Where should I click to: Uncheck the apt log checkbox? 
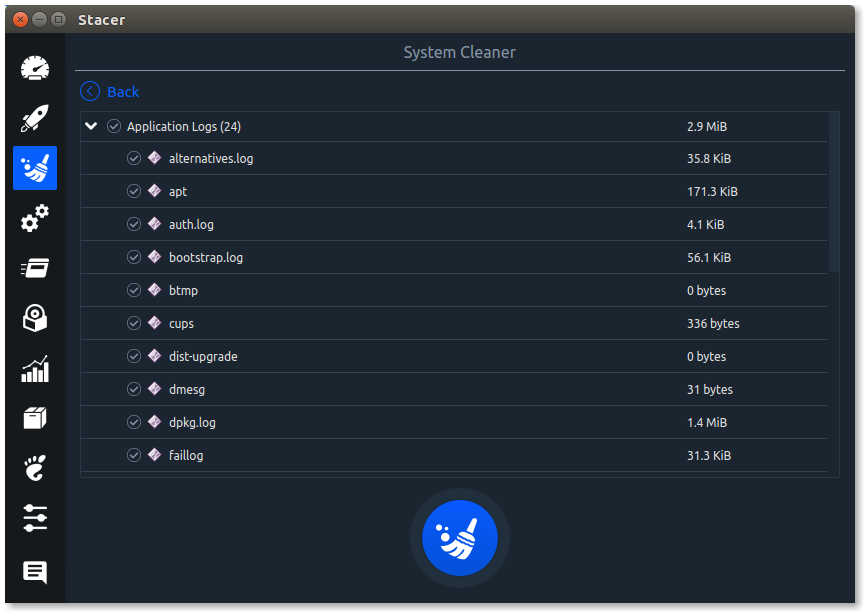click(134, 191)
